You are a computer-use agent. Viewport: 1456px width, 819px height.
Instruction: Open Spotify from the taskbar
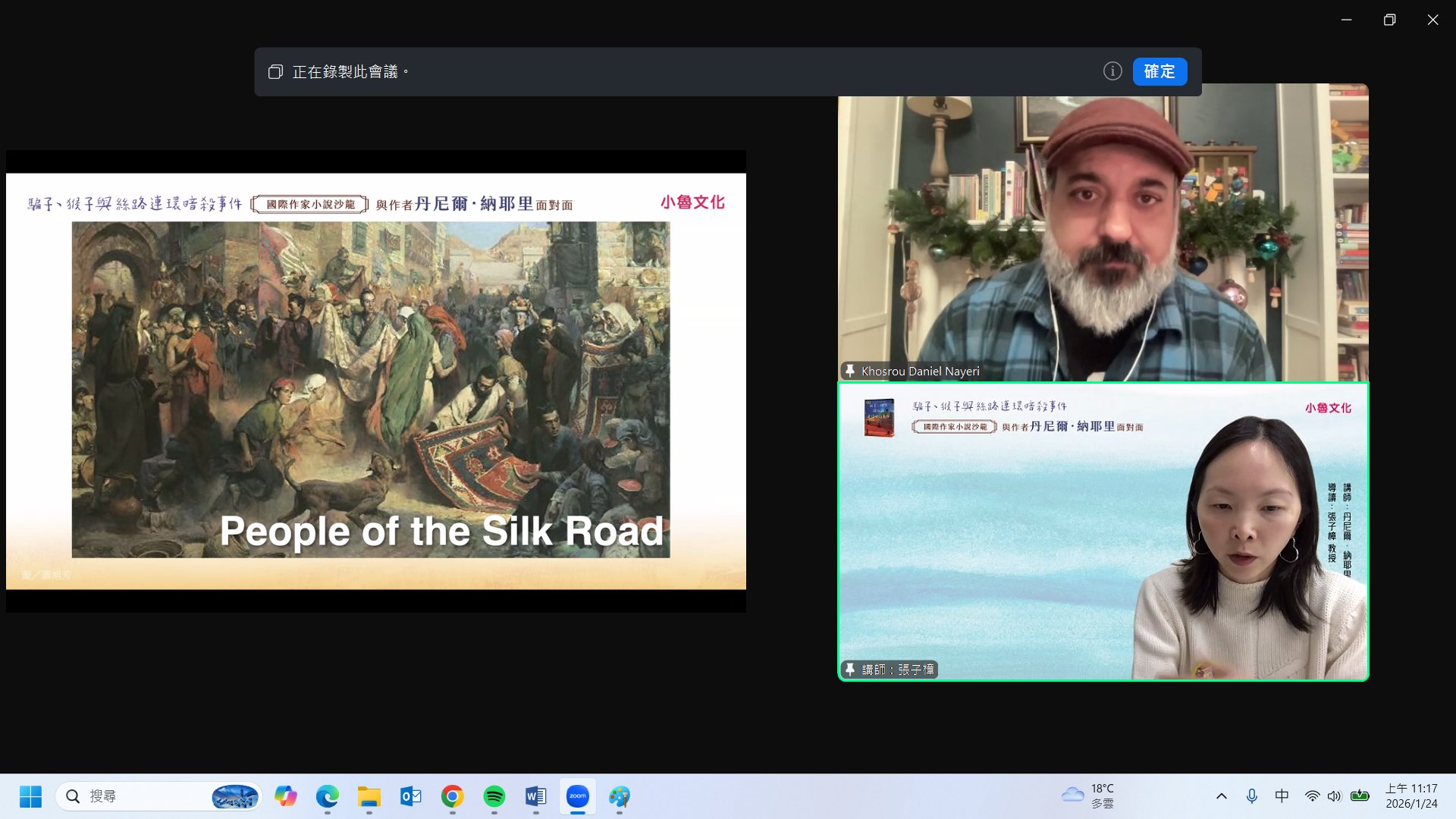pos(494,796)
